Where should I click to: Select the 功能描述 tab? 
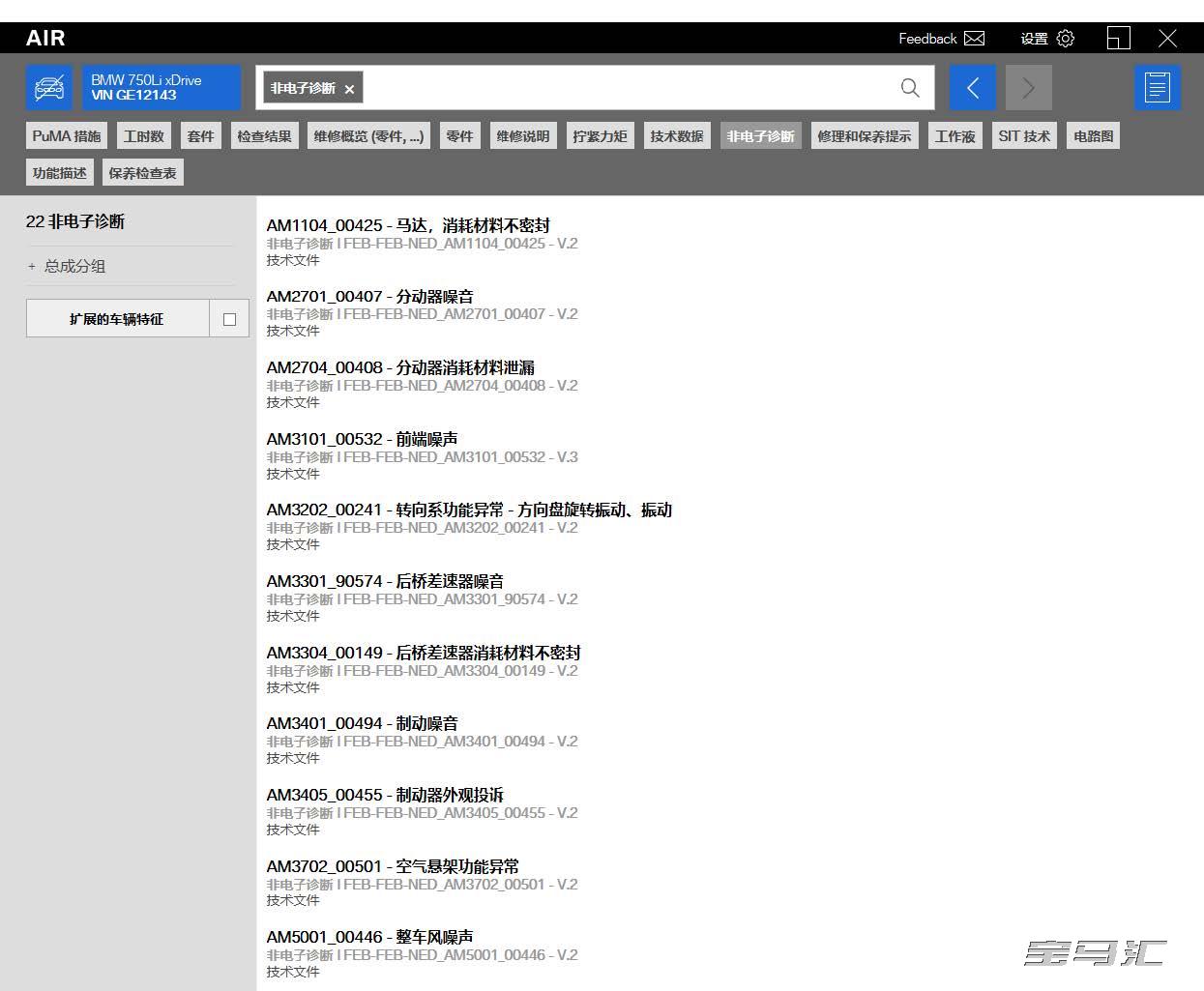click(60, 173)
